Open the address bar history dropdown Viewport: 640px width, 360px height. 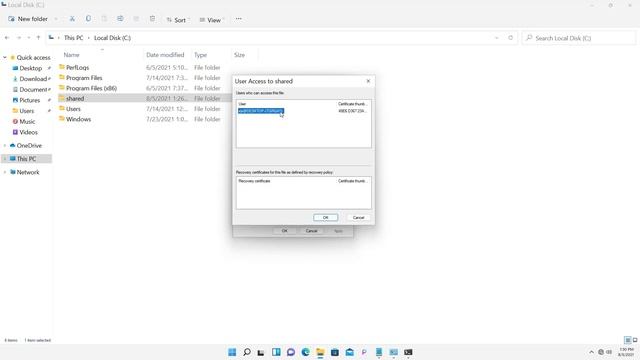click(x=496, y=38)
